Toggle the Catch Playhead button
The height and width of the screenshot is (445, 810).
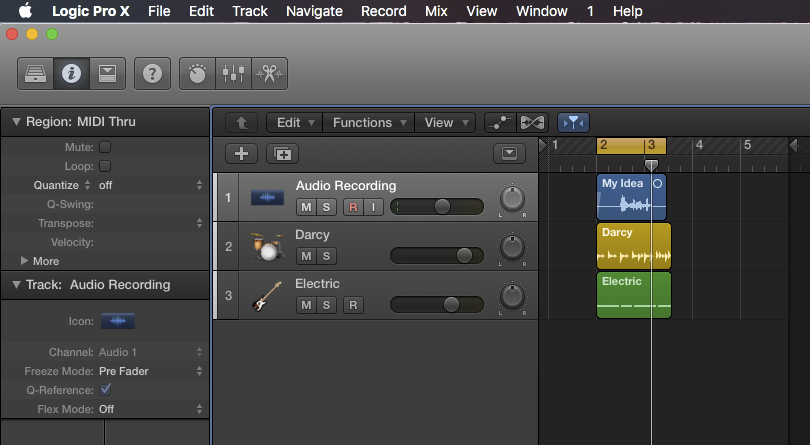573,122
